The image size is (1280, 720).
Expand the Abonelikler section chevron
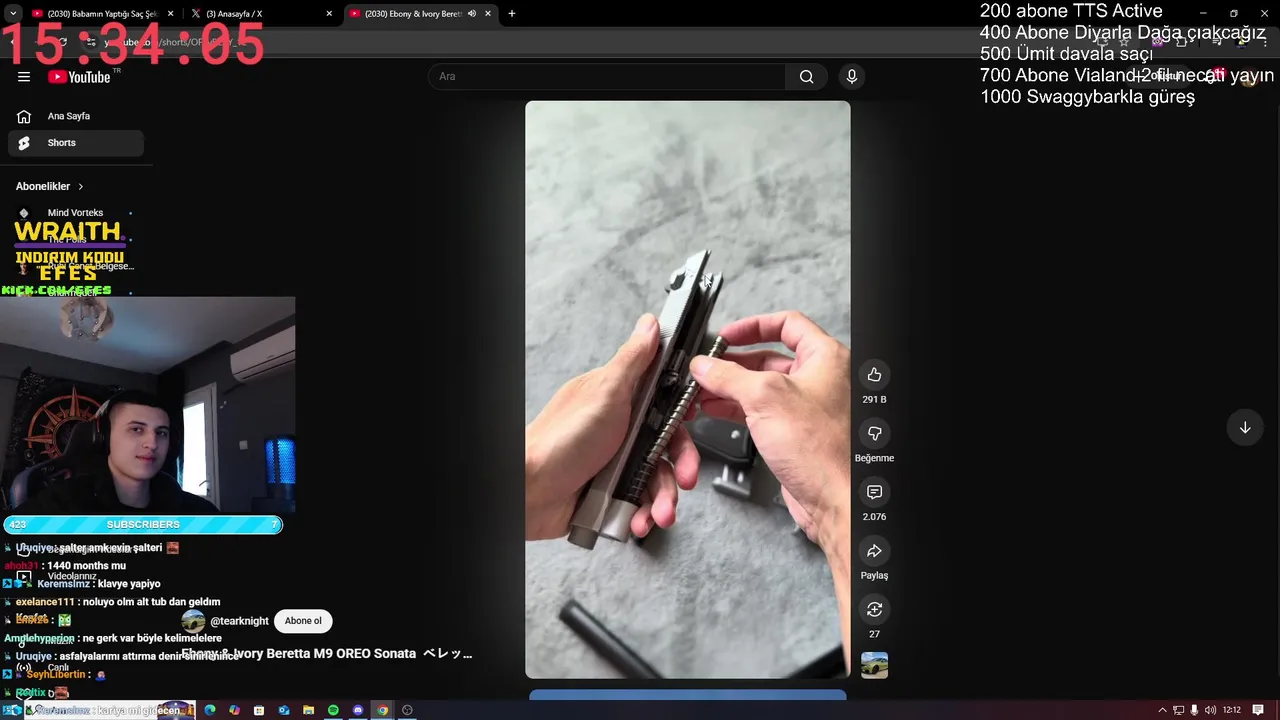point(81,187)
